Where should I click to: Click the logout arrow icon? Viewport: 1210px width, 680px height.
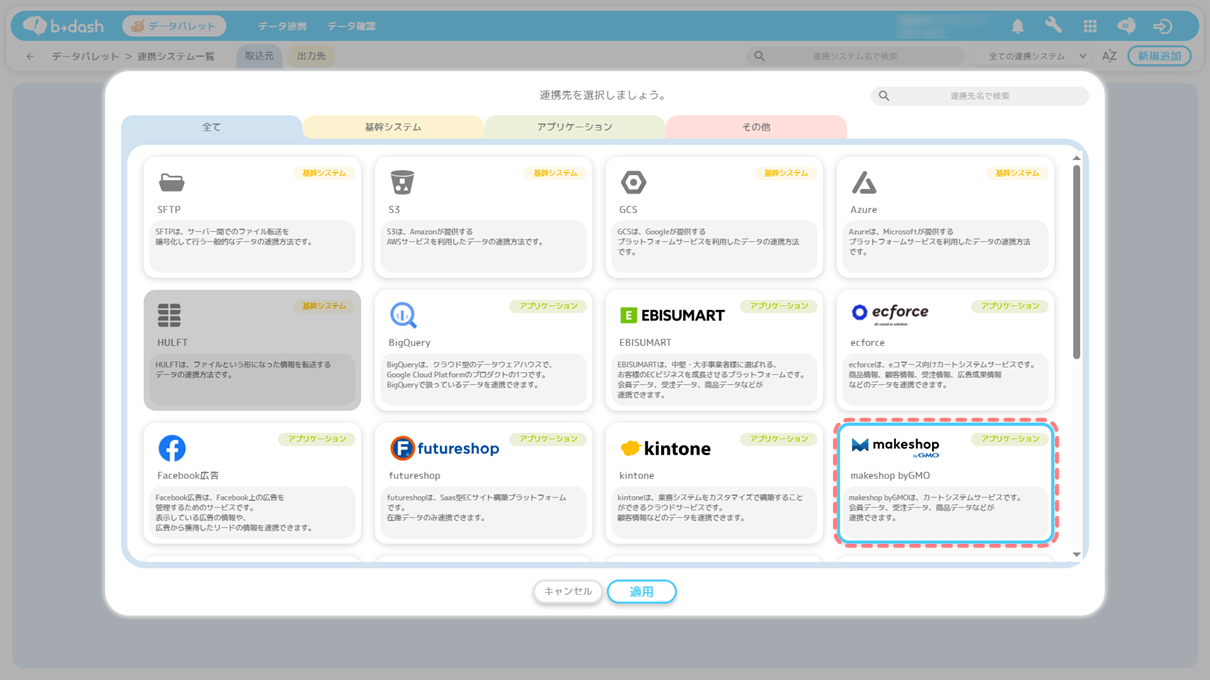(x=1162, y=26)
